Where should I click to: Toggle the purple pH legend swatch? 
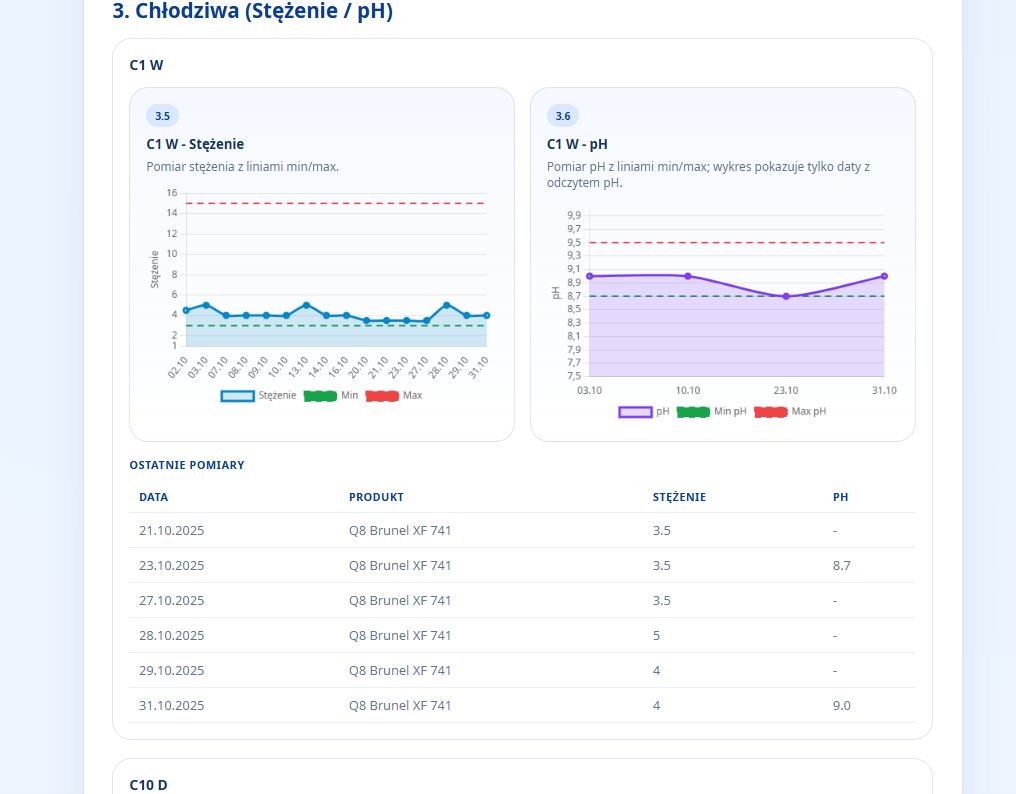[635, 412]
